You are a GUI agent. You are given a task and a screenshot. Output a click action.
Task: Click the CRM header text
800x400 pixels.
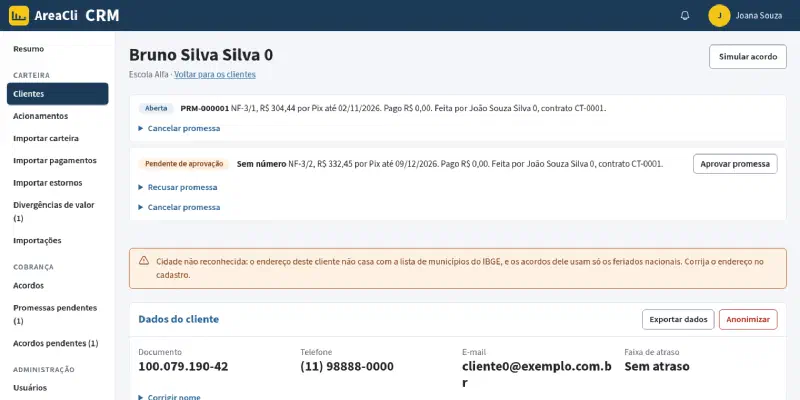102,15
